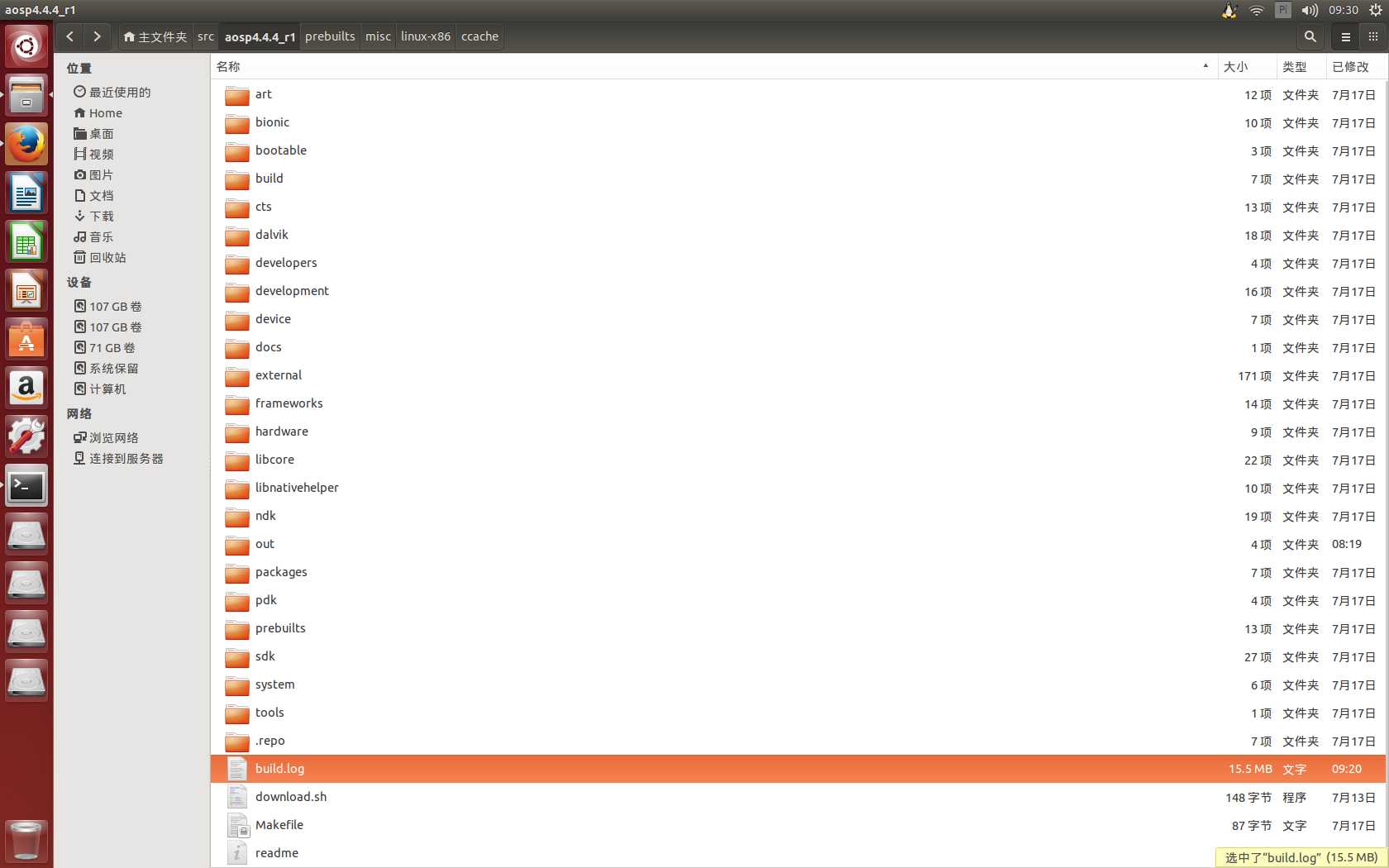Sort by 大小 column header
The width and height of the screenshot is (1389, 868).
1246,67
